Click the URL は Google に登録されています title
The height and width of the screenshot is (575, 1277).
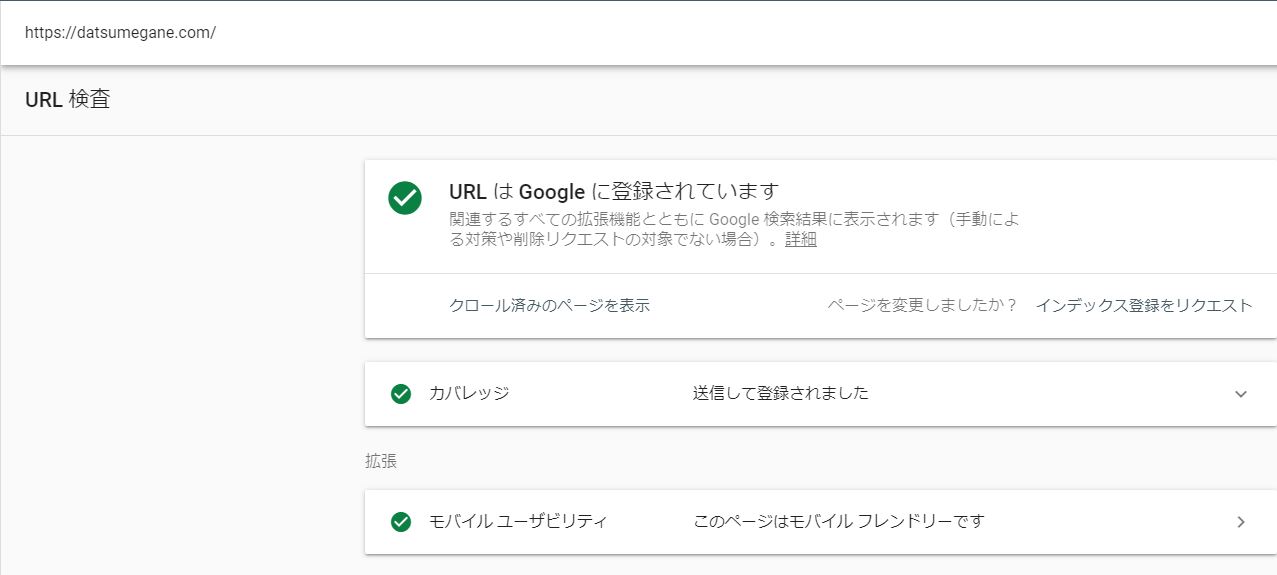point(614,192)
